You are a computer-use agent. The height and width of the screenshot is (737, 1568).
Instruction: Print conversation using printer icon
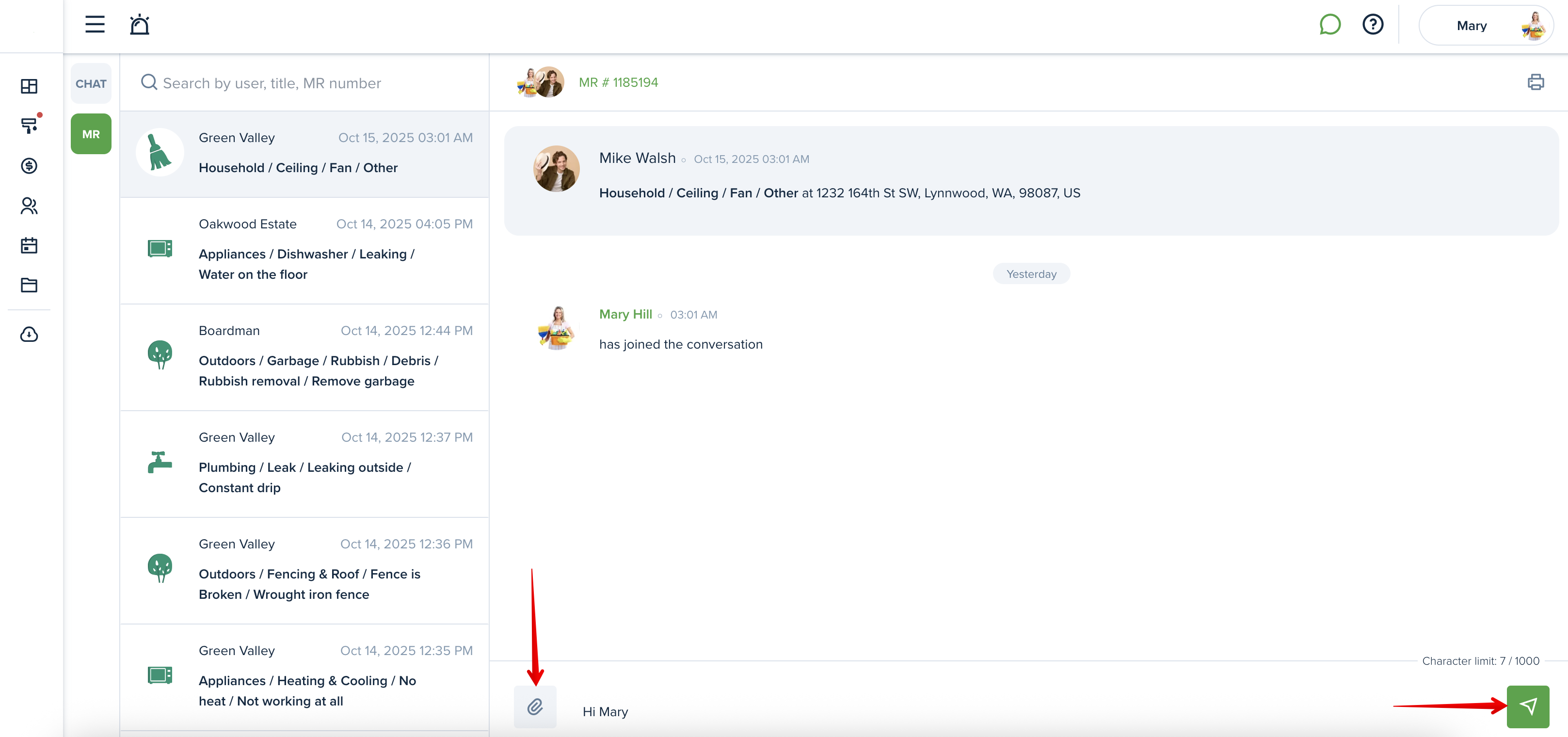[x=1535, y=82]
